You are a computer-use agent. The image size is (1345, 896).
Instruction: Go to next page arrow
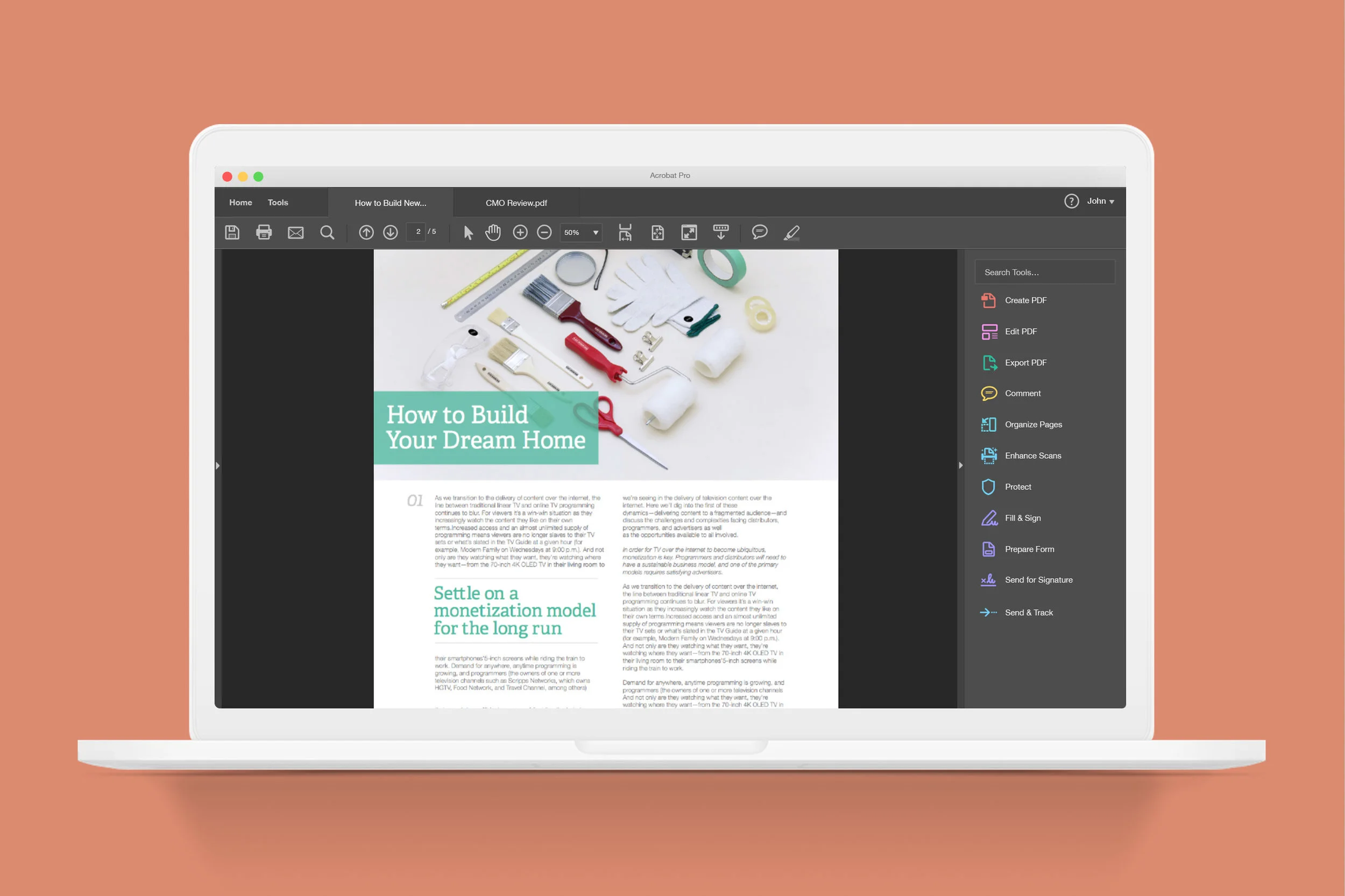tap(391, 232)
